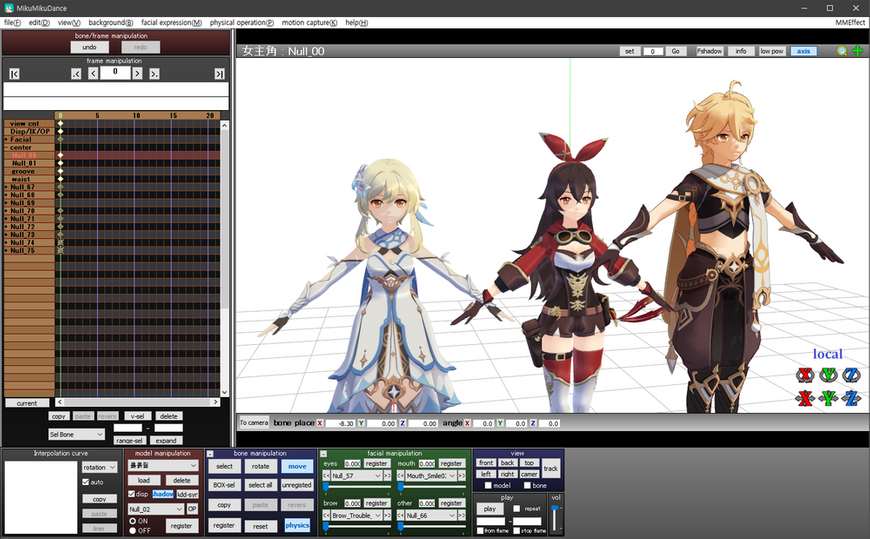Open the edit menu
870x539 pixels.
click(39, 23)
